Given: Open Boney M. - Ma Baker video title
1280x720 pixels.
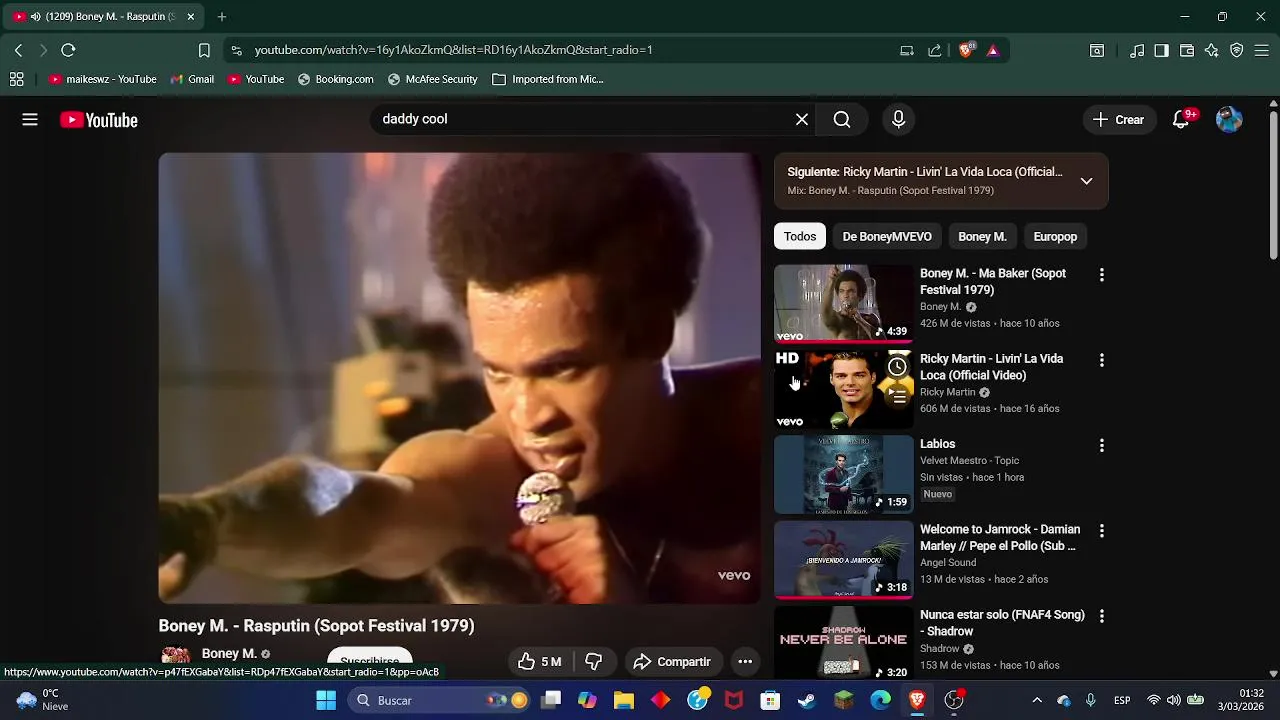Looking at the screenshot, I should point(993,282).
